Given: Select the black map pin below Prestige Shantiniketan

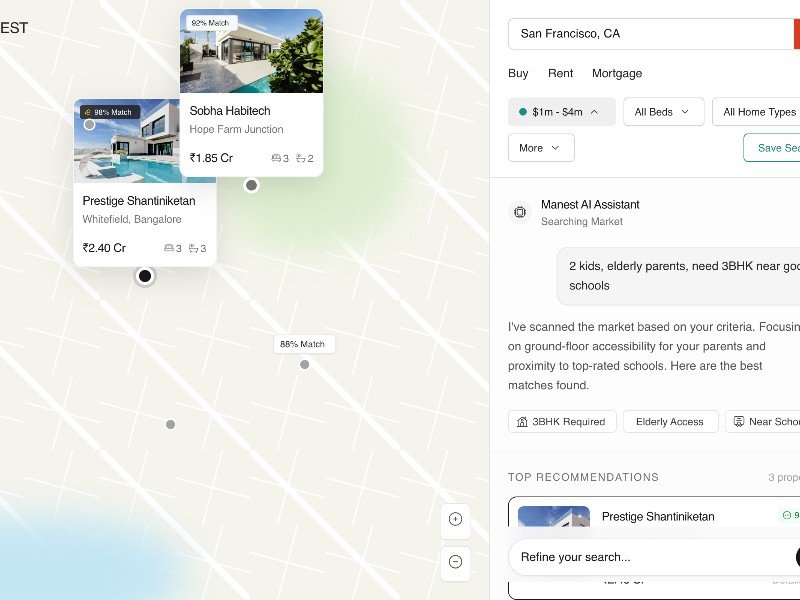Looking at the screenshot, I should pyautogui.click(x=145, y=276).
